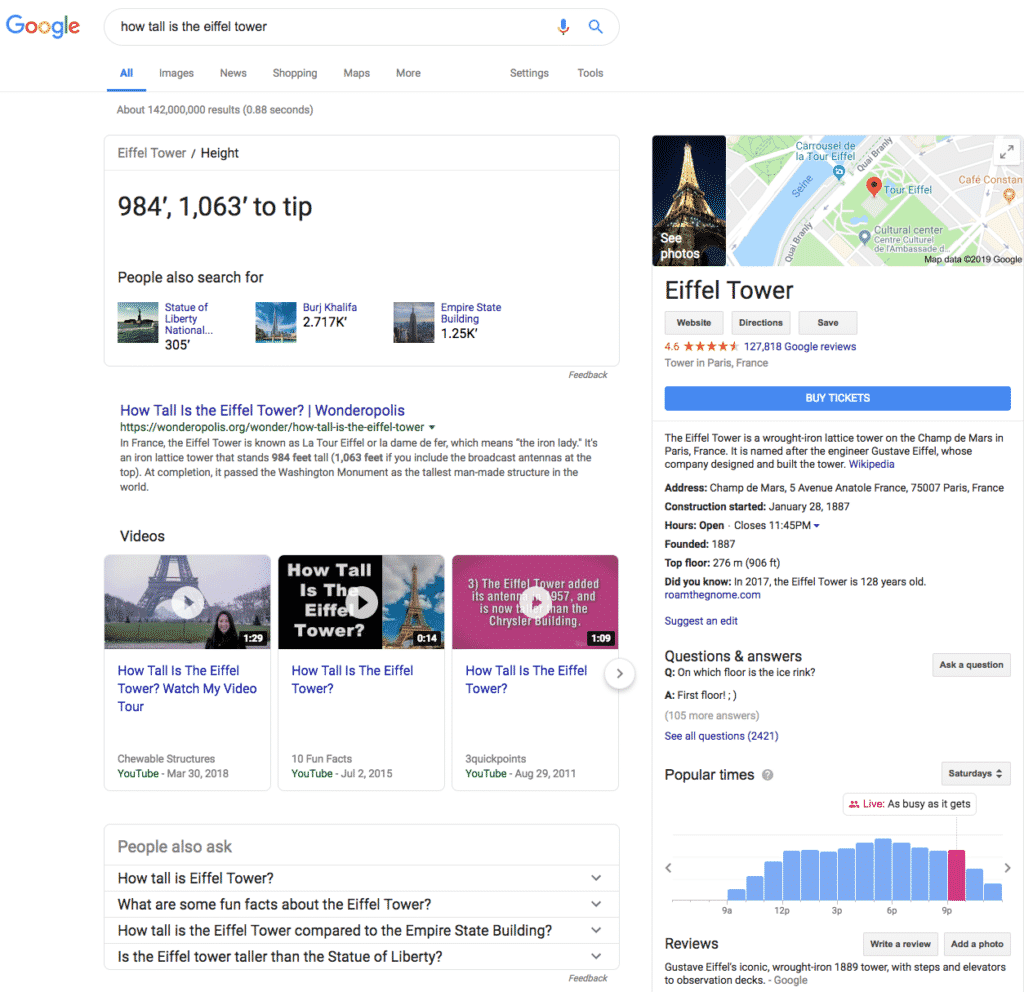Expand the map to full view

pos(1006,152)
